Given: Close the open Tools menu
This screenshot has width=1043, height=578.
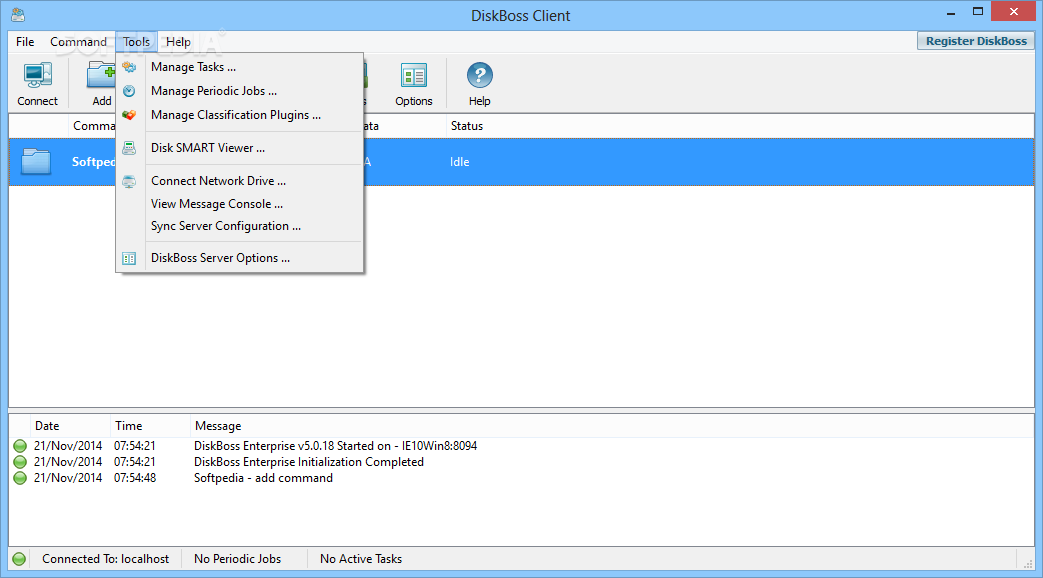Looking at the screenshot, I should pyautogui.click(x=136, y=42).
